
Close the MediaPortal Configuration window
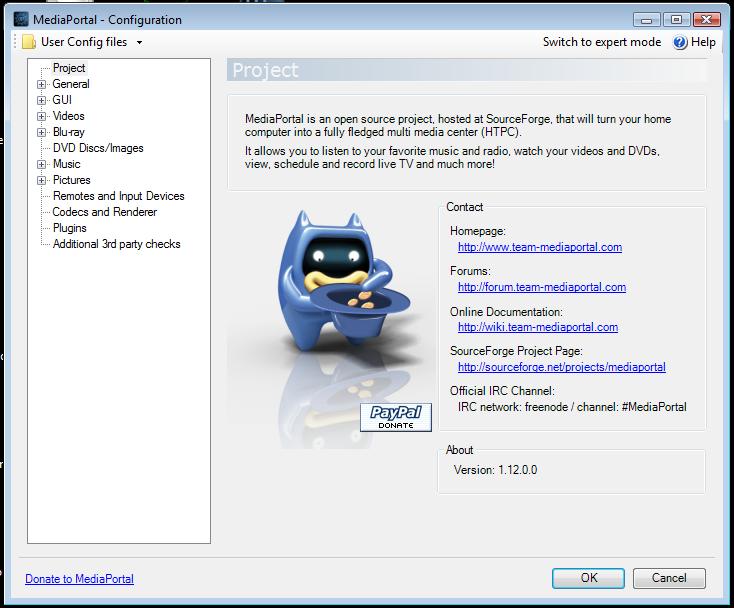tap(706, 20)
